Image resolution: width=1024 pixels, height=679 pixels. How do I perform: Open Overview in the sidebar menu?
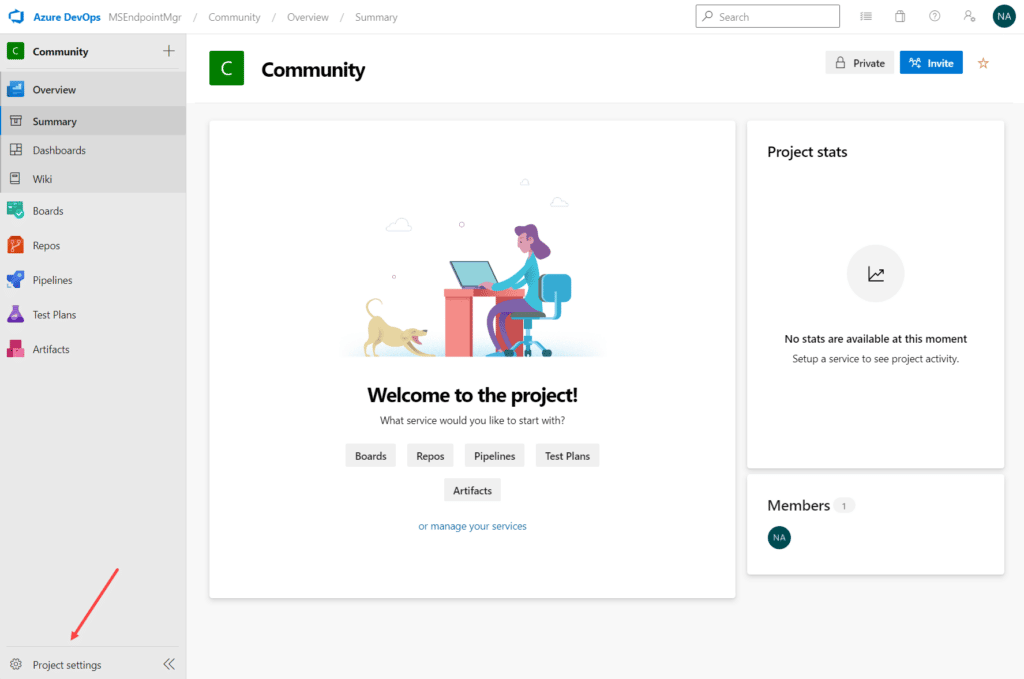click(93, 89)
